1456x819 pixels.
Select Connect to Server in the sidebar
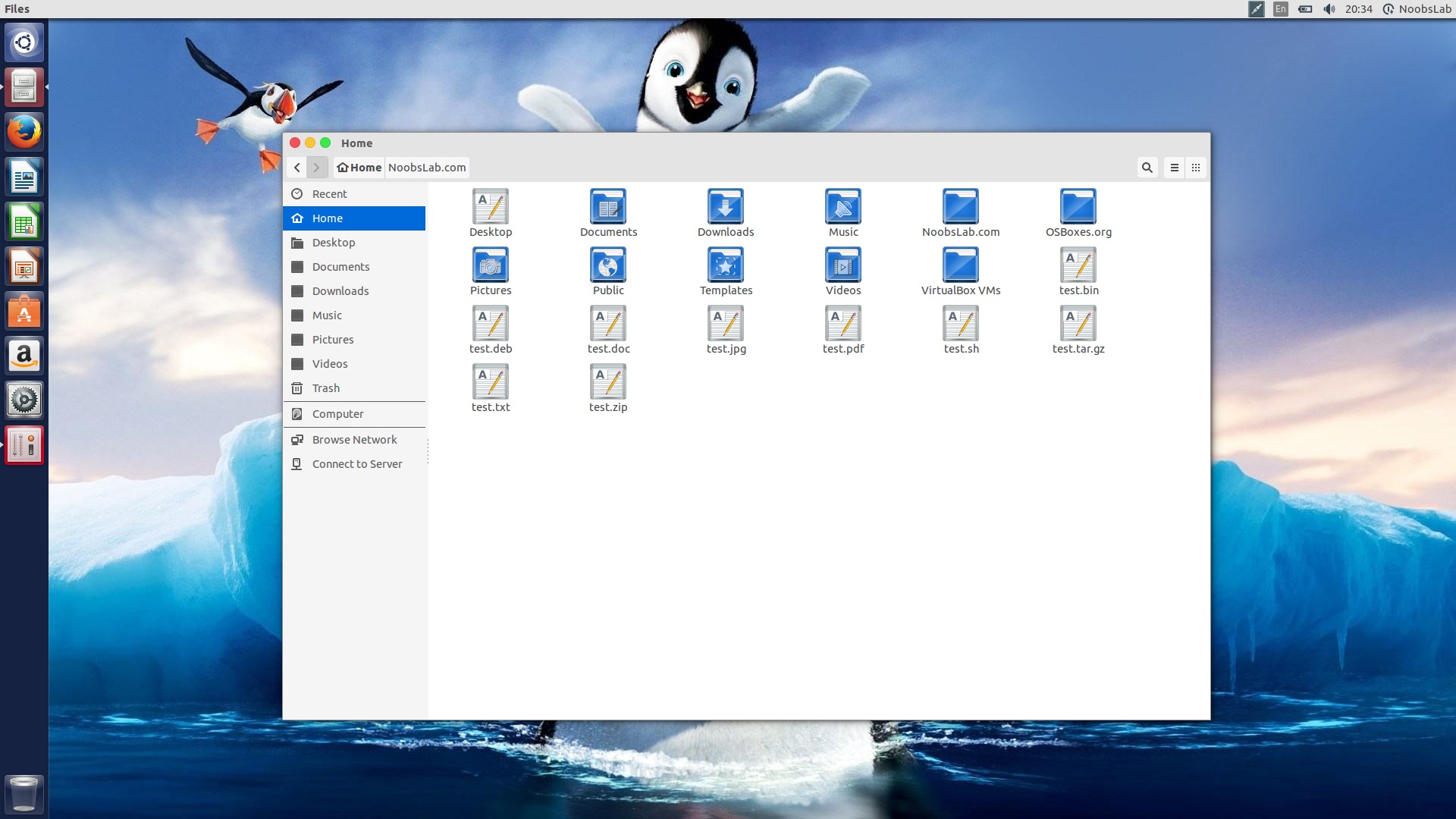click(x=356, y=463)
